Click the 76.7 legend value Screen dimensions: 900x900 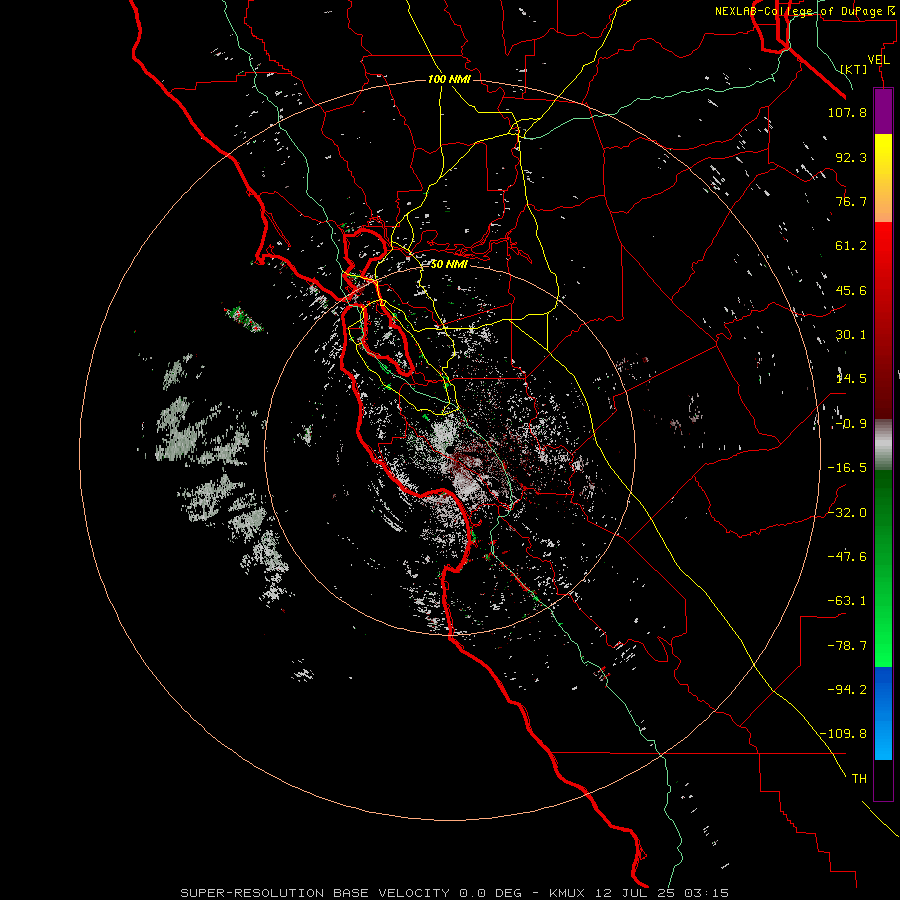coord(851,201)
